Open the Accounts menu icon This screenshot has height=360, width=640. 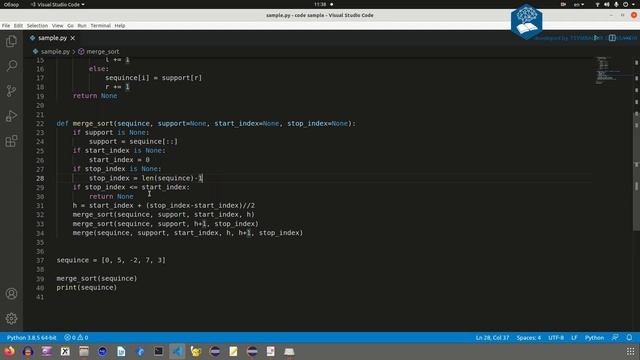click(x=11, y=293)
